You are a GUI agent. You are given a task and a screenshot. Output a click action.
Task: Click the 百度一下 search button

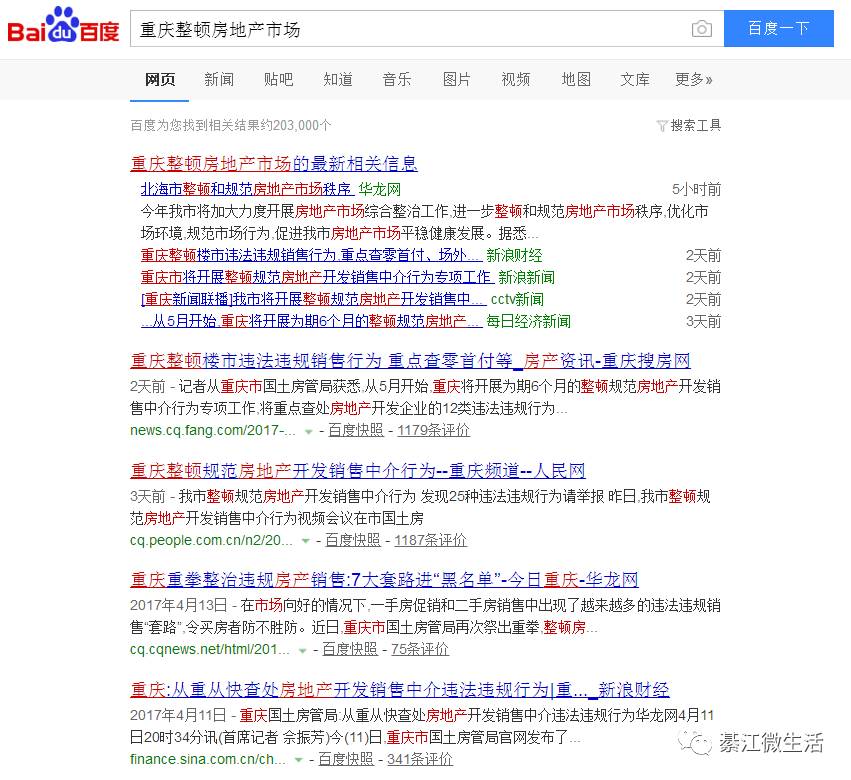click(778, 28)
